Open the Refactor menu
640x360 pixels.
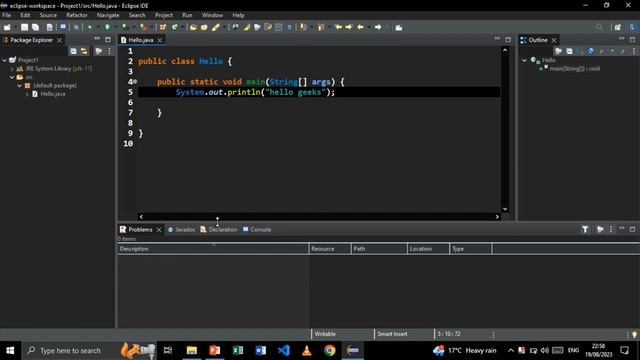pos(77,15)
